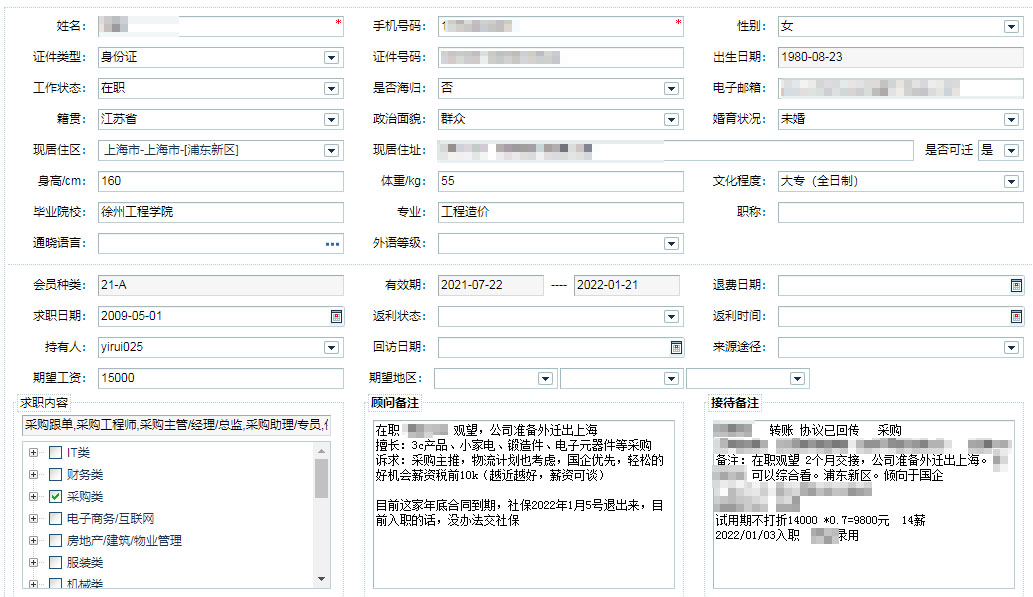Open the calendar picker for 求职日期
The width and height of the screenshot is (1033, 597).
(x=336, y=316)
